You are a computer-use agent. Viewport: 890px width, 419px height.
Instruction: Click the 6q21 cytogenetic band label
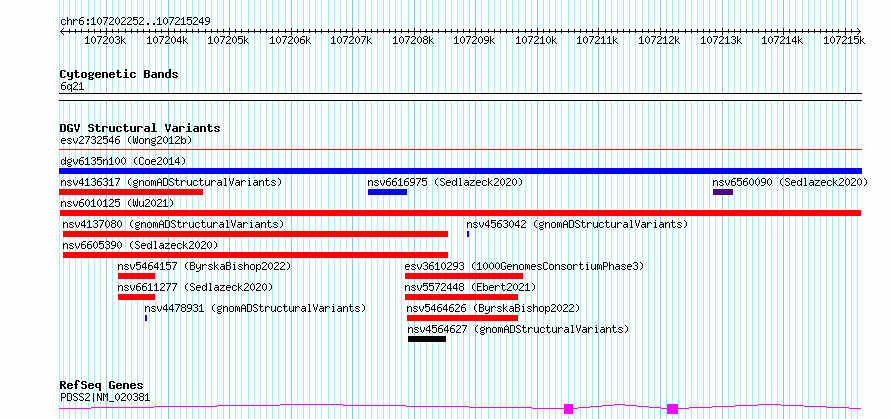click(72, 86)
